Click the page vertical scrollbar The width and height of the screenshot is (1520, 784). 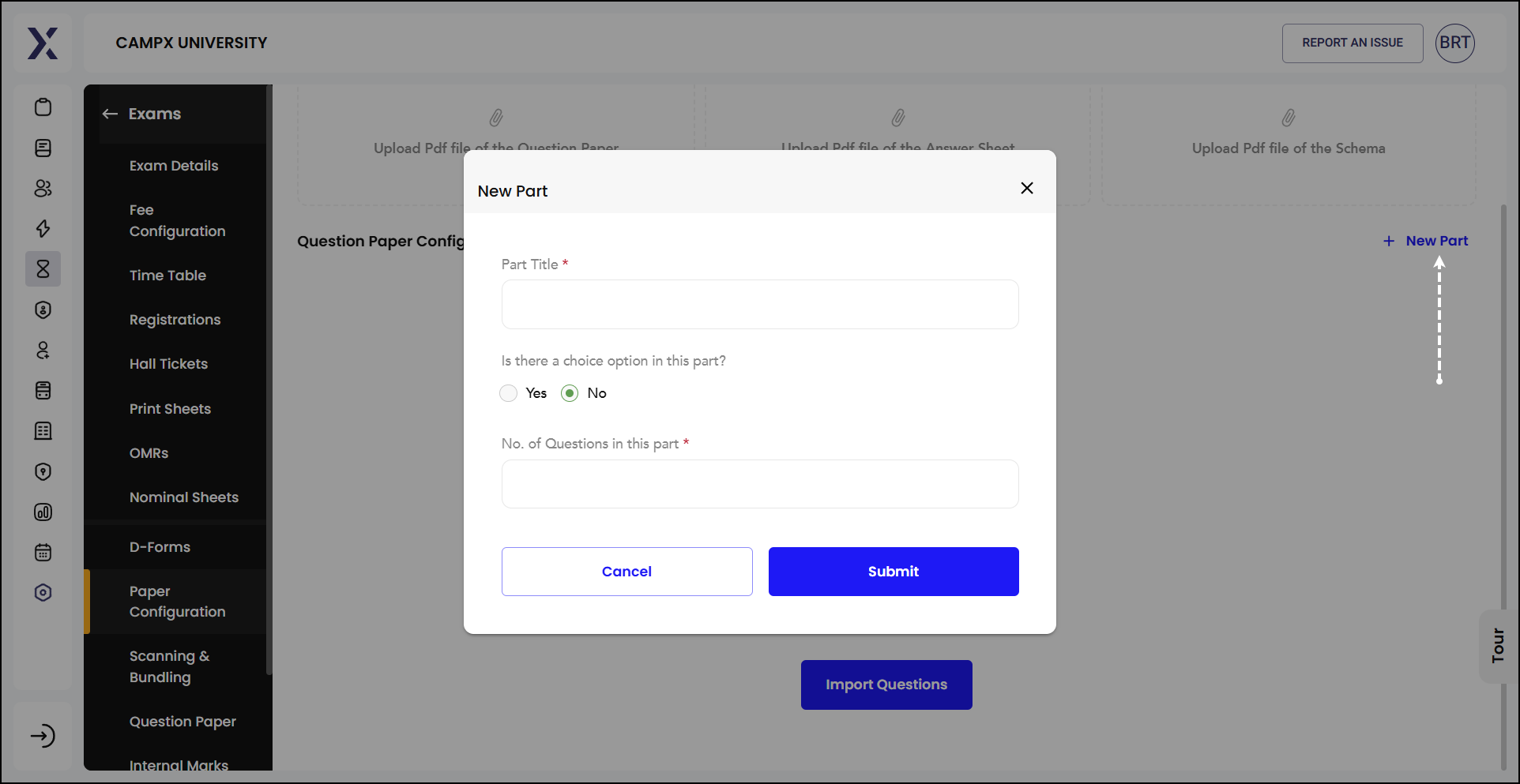1503,486
